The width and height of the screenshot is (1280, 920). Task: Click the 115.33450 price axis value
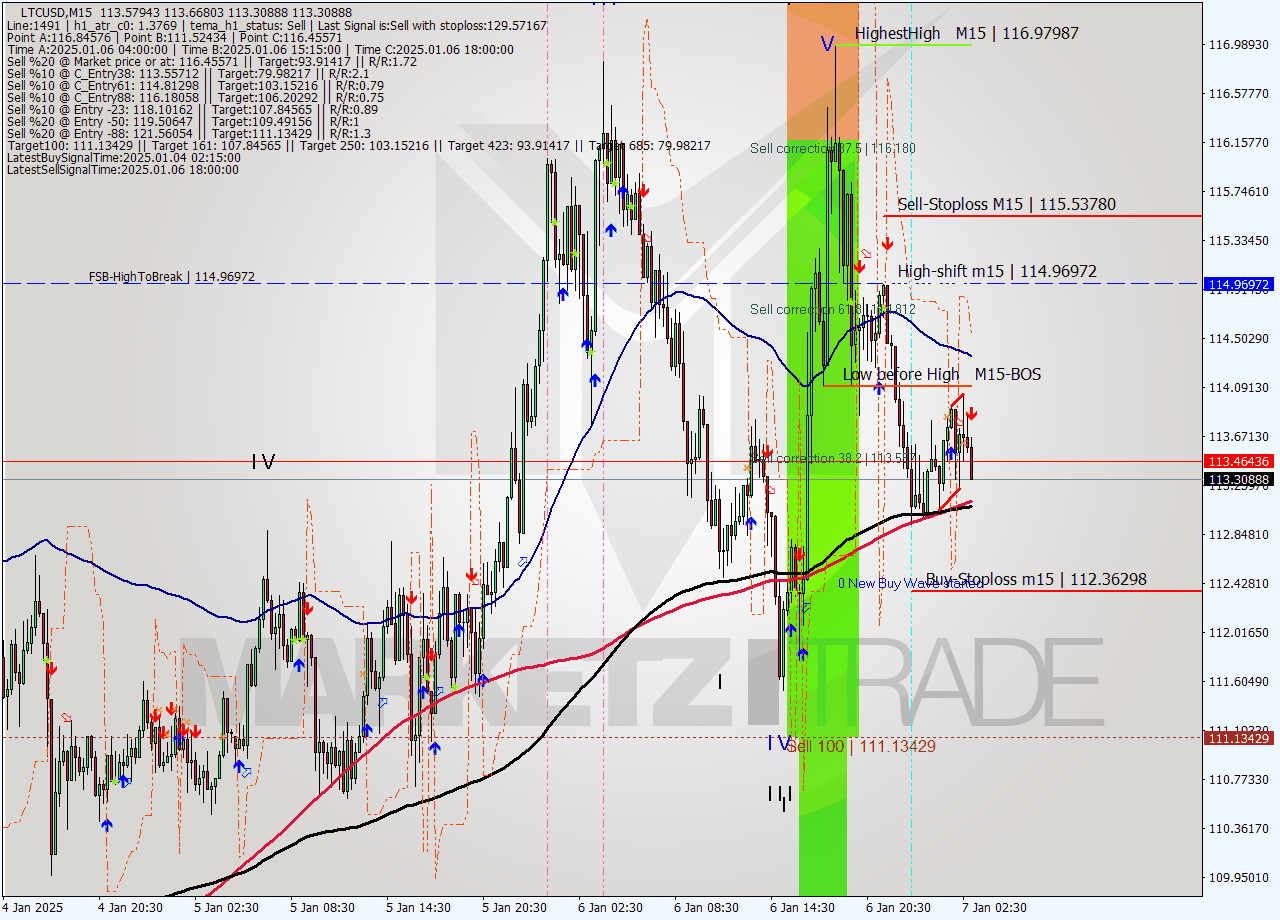pyautogui.click(x=1238, y=240)
